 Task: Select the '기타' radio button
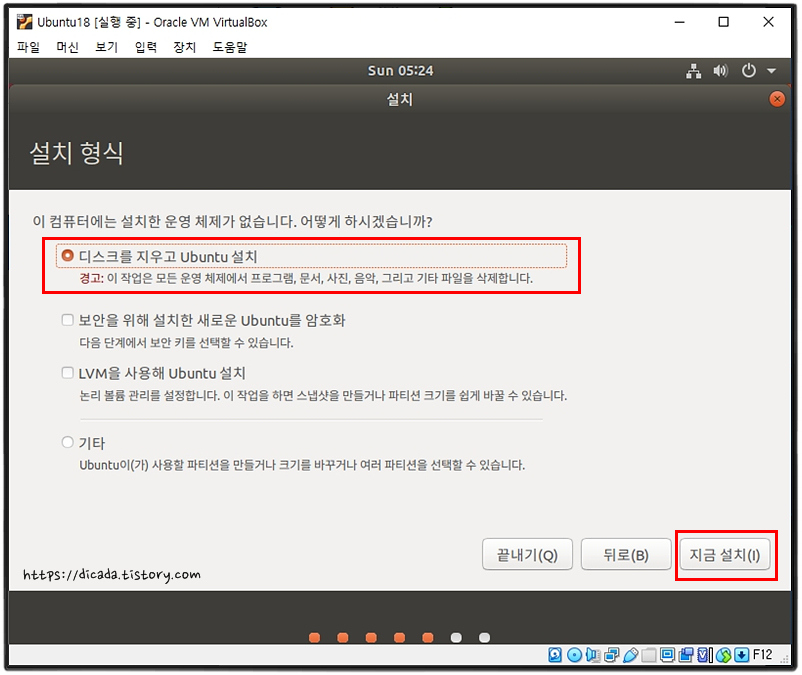click(68, 442)
